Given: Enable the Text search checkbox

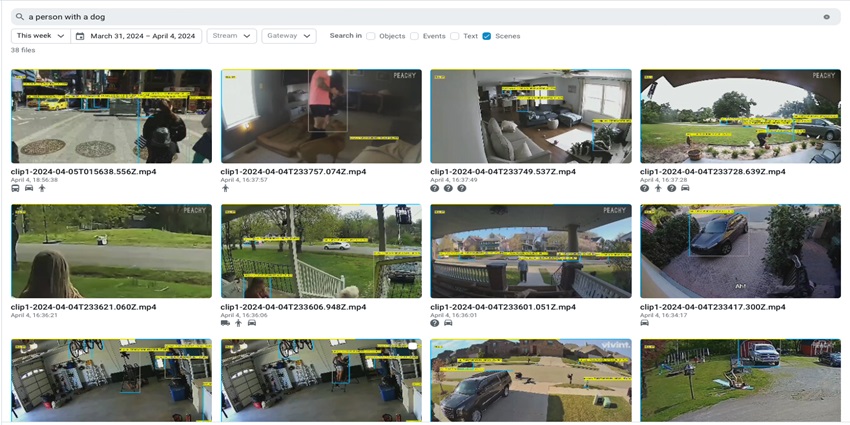Looking at the screenshot, I should (454, 36).
